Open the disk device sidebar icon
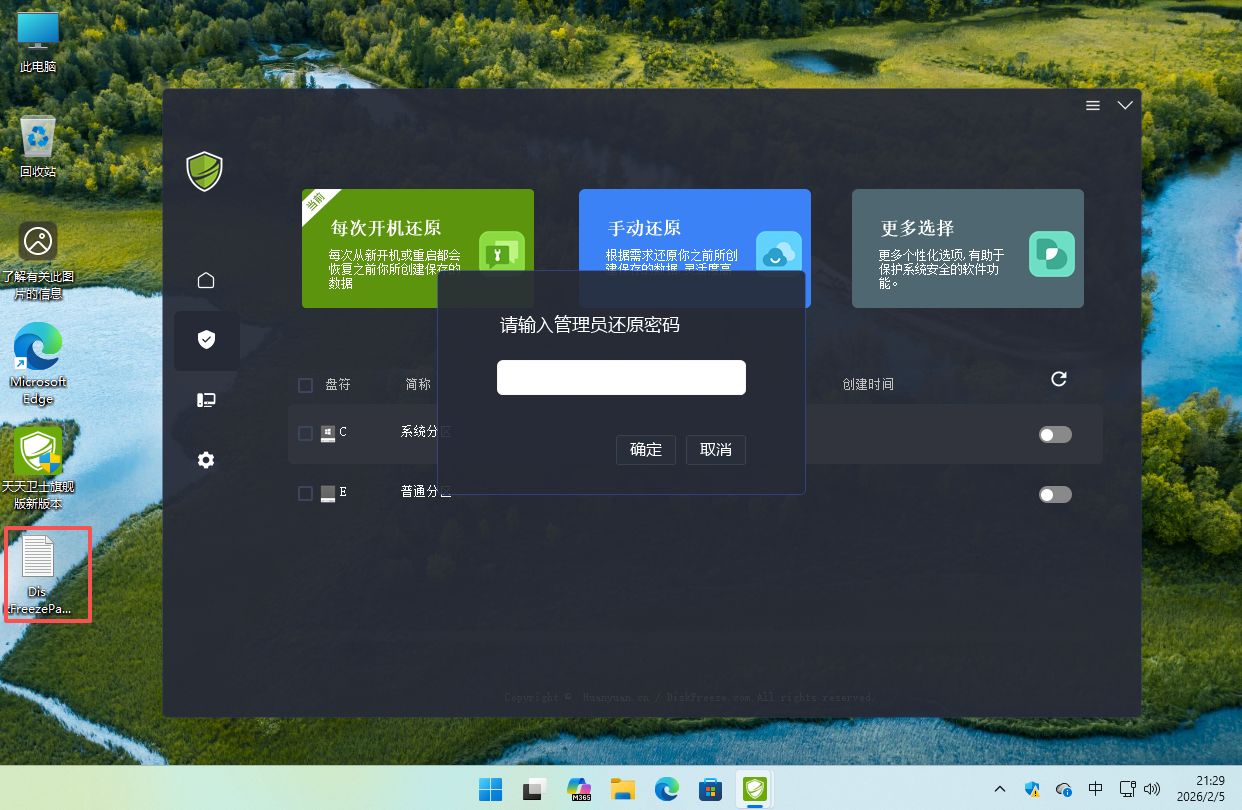This screenshot has height=810, width=1242. 206,400
